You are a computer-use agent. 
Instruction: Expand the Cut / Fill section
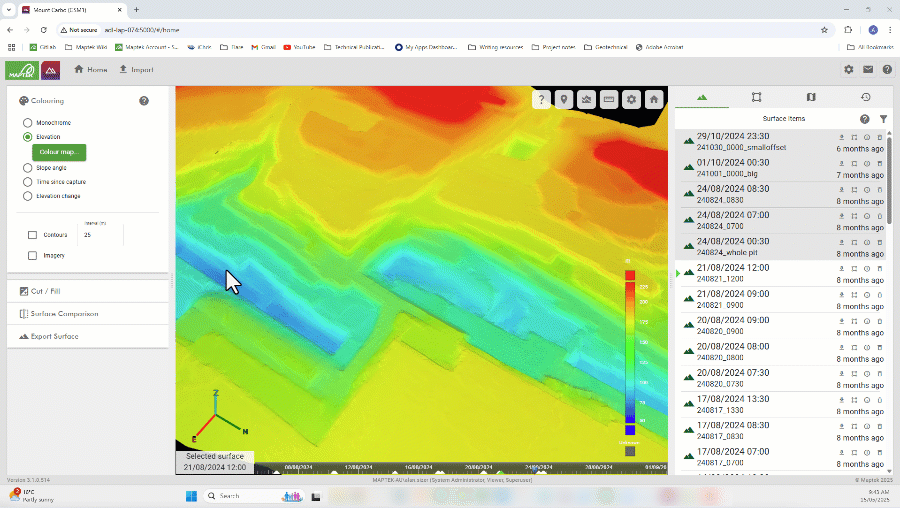pyautogui.click(x=47, y=291)
